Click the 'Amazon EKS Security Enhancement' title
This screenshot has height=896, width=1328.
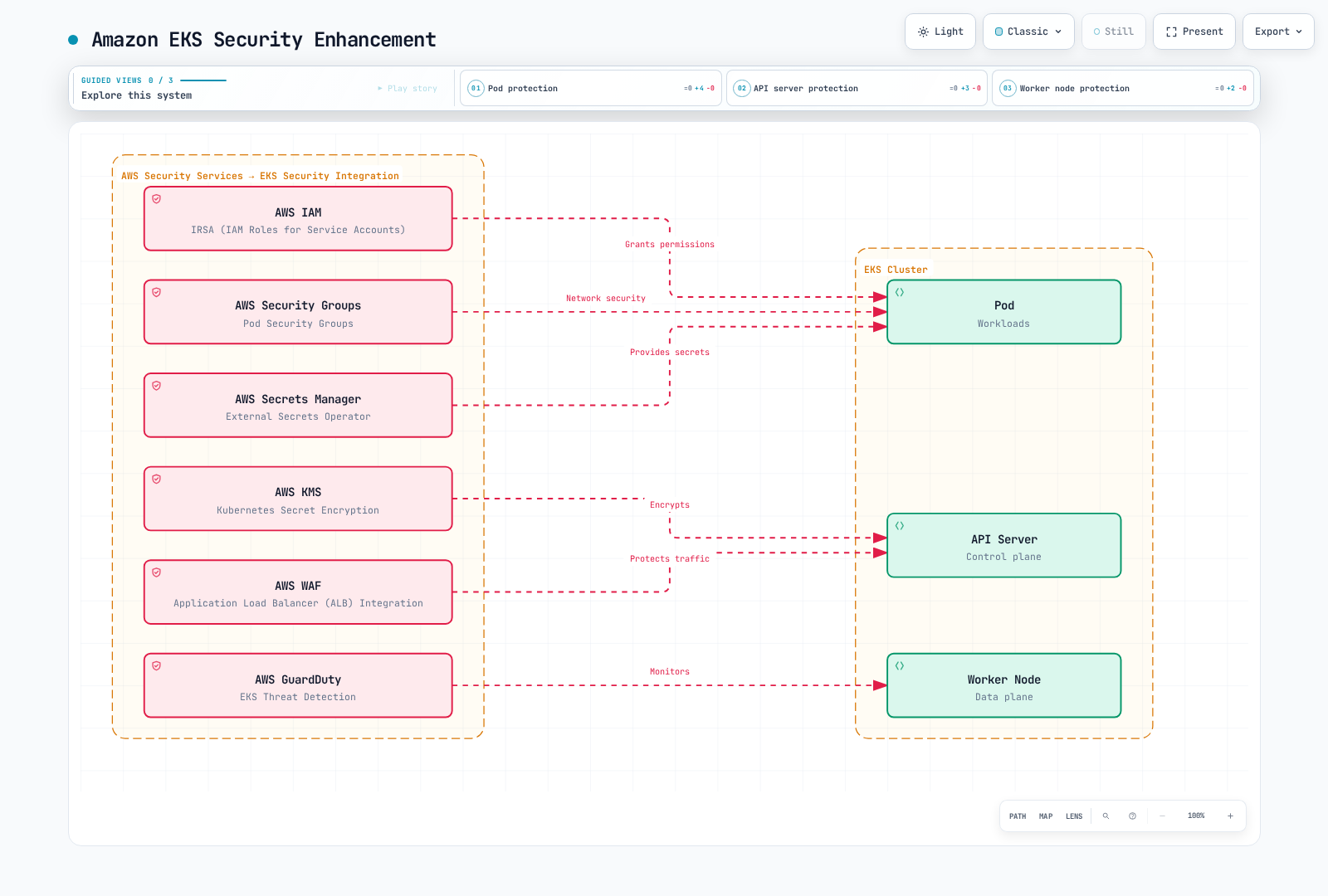(264, 40)
